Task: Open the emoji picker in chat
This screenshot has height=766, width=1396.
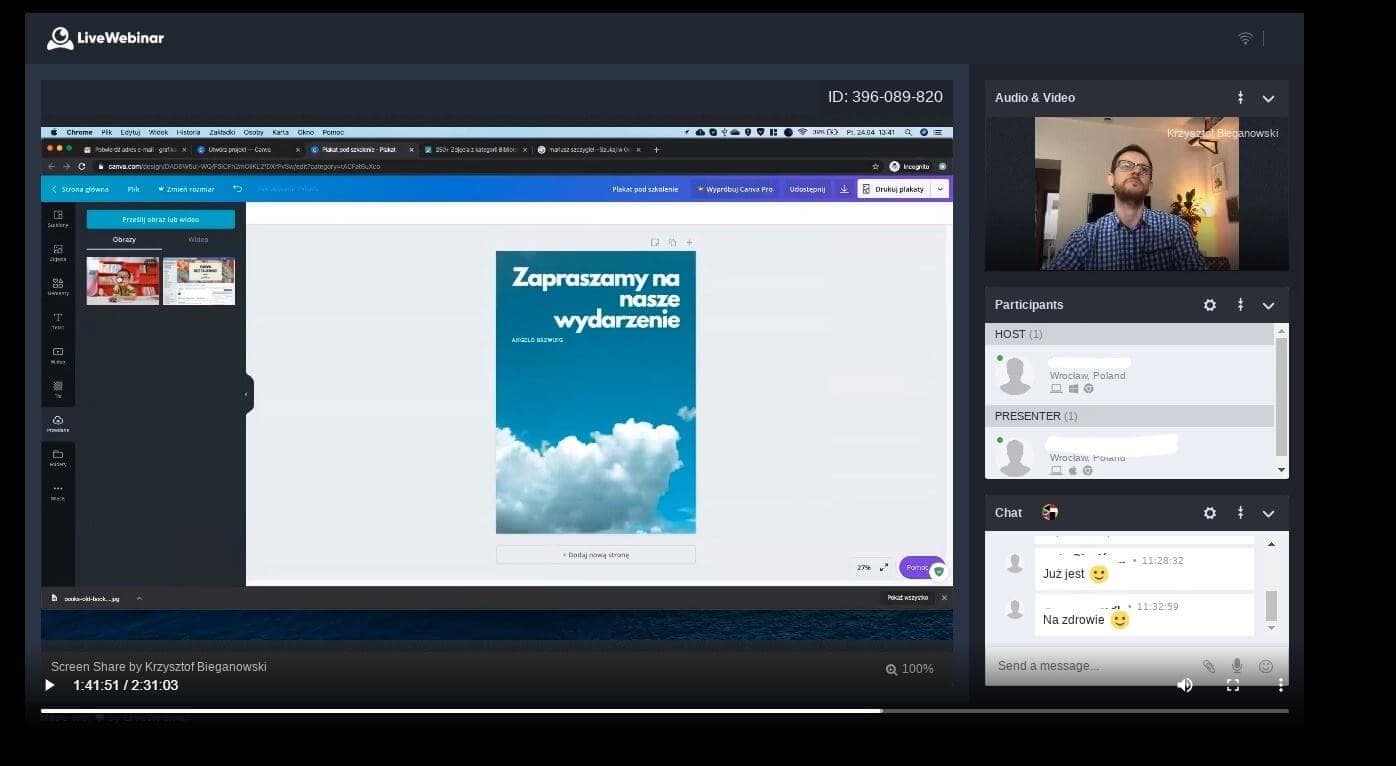Action: point(1266,666)
